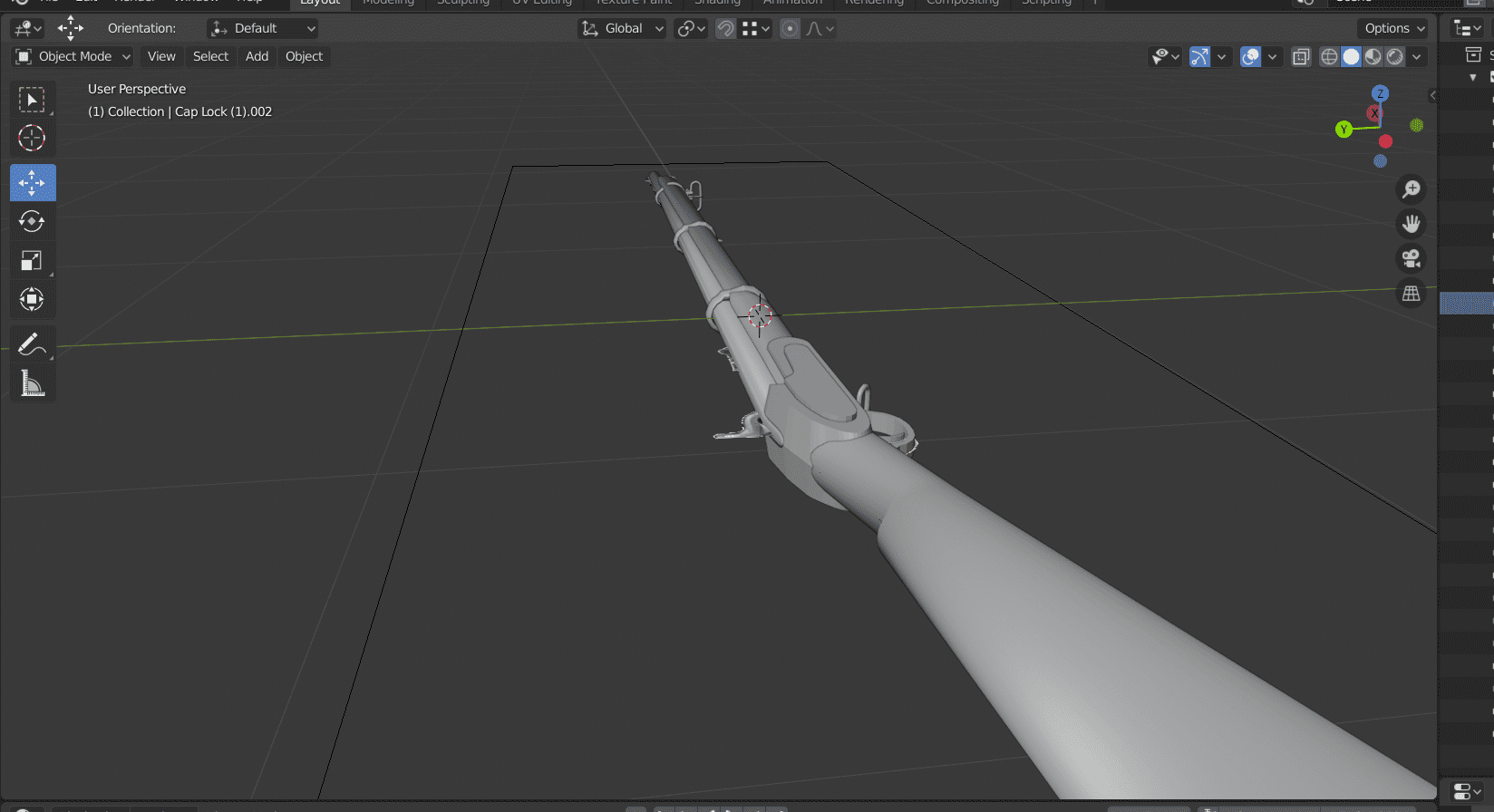1494x812 pixels.
Task: Open the pivot point dropdown
Action: click(x=691, y=29)
